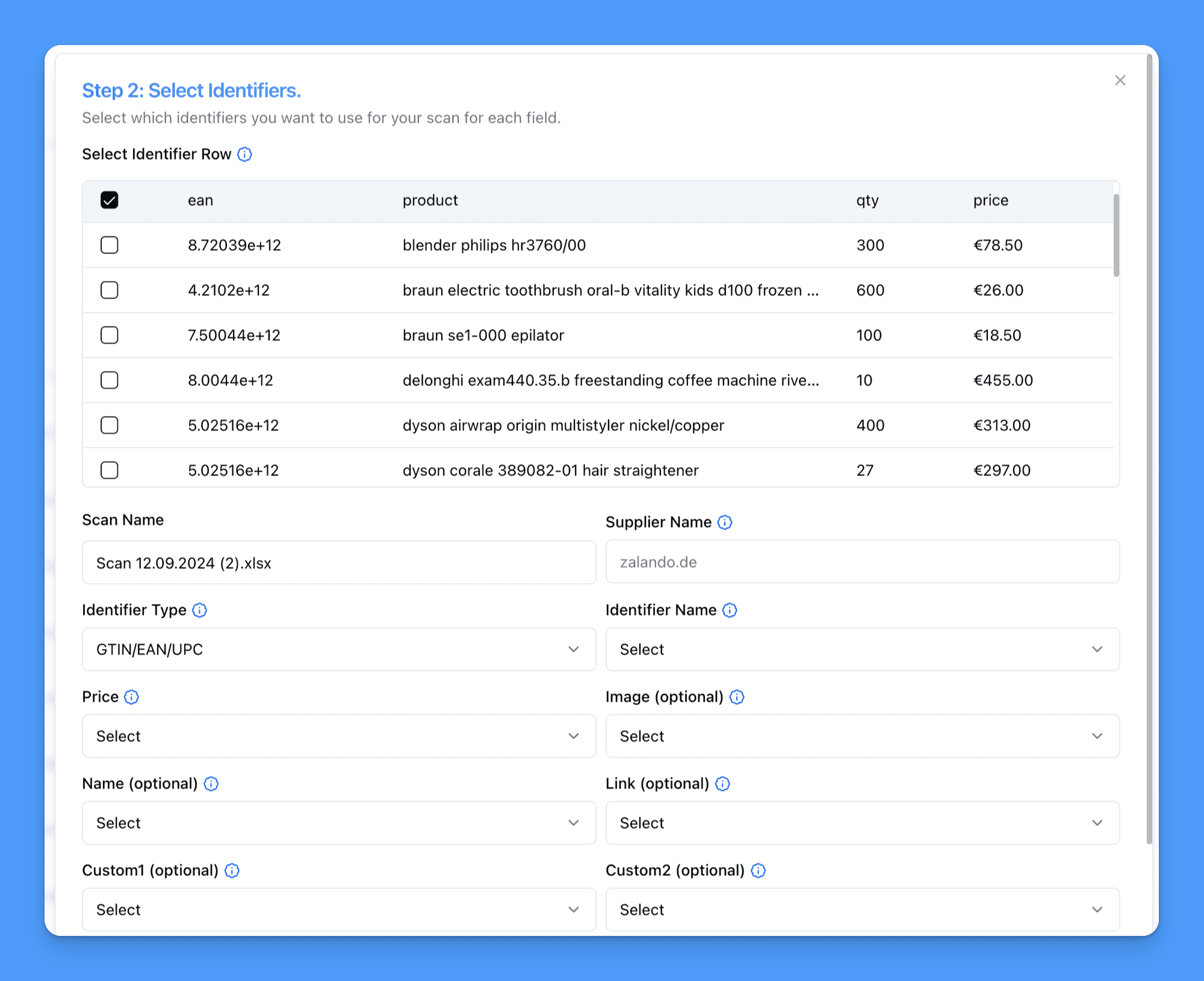1204x981 pixels.
Task: Click the €18.50 price cell
Action: click(x=998, y=336)
